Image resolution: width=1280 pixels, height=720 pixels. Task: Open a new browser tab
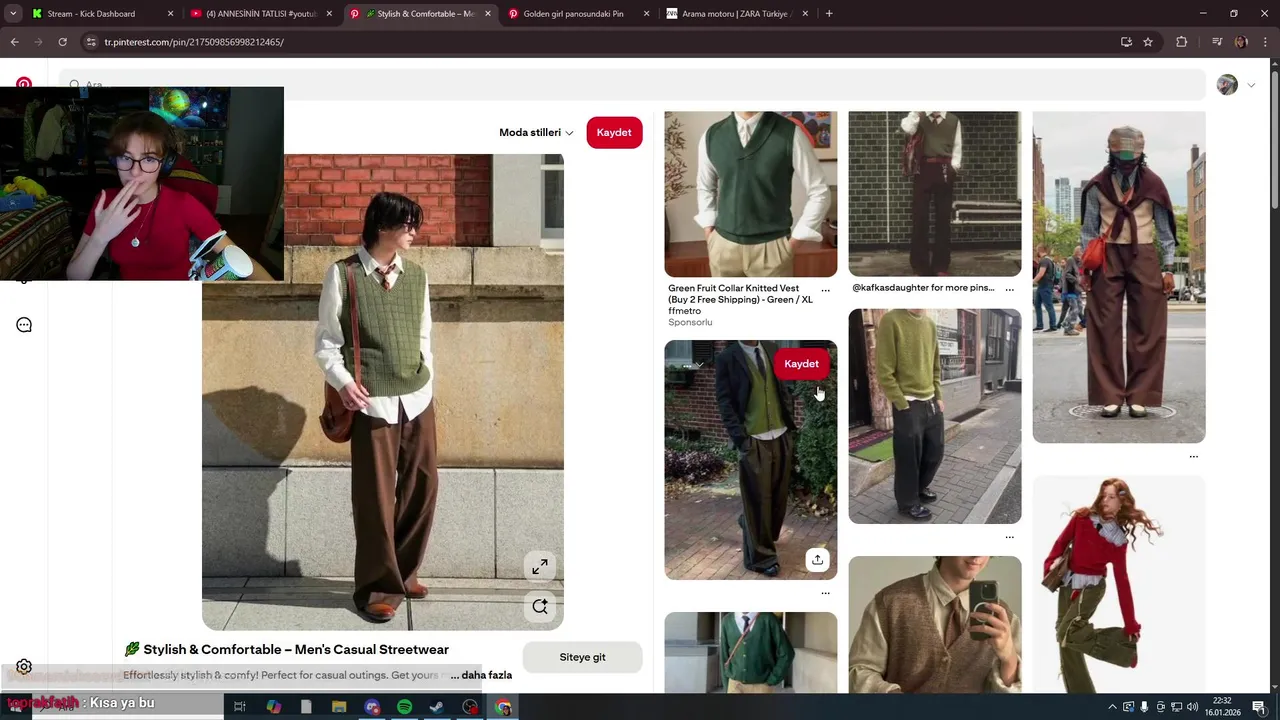[829, 14]
